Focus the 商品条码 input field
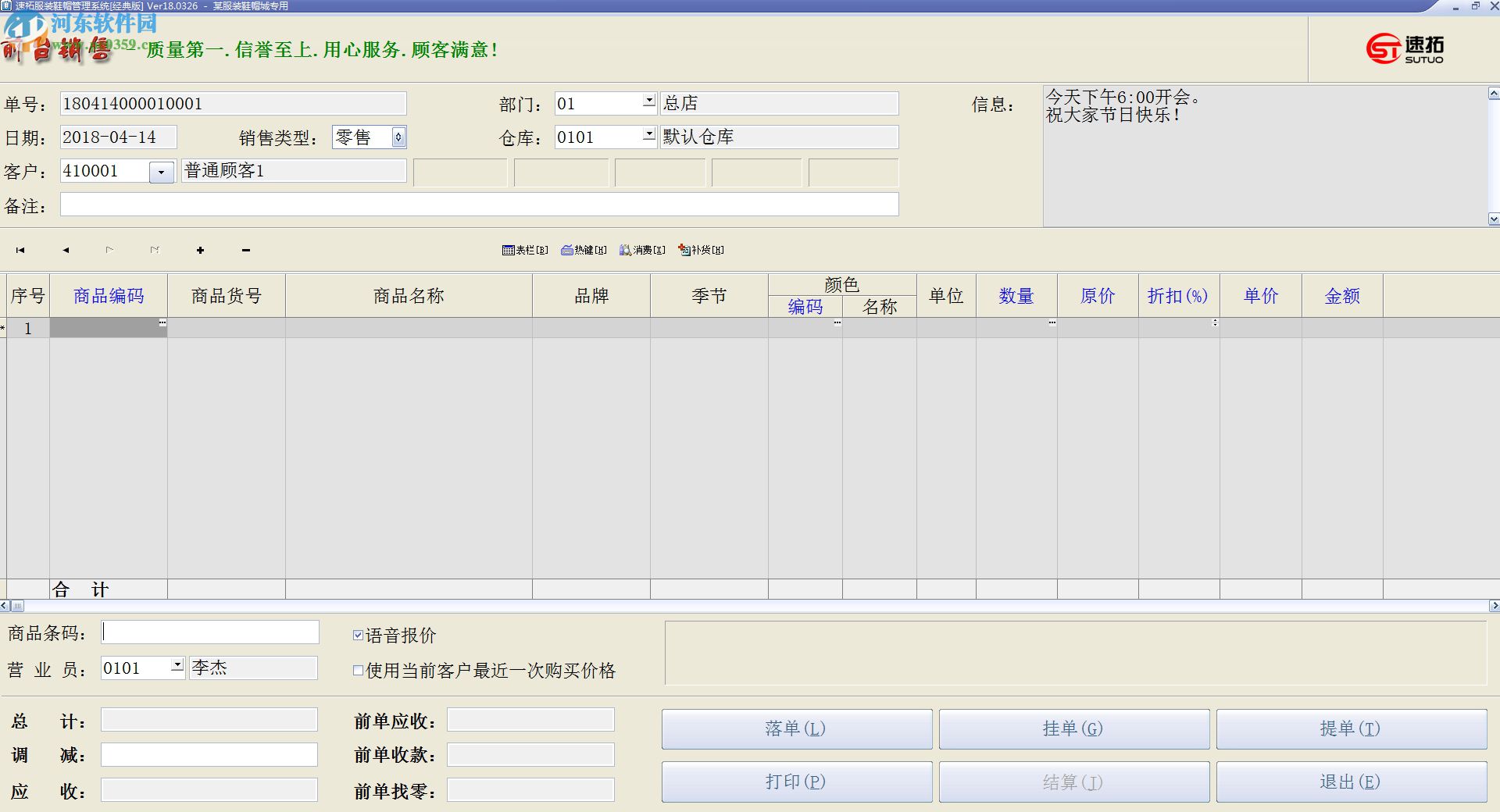 (210, 632)
